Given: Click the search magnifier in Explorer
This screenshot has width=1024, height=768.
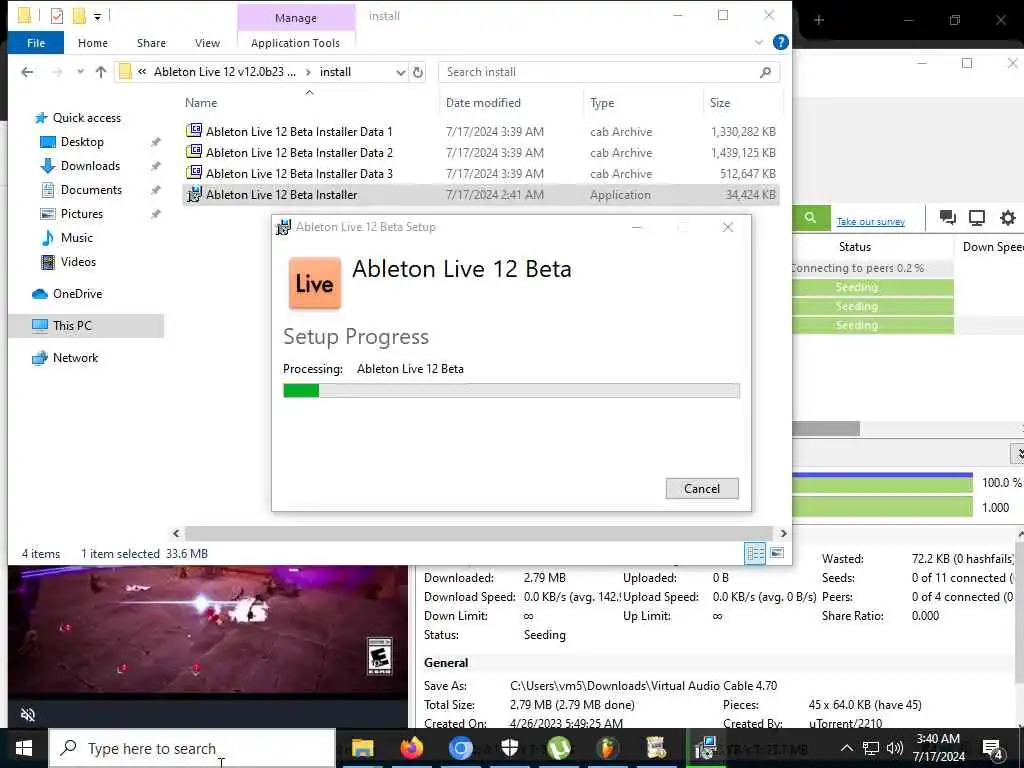Looking at the screenshot, I should [765, 72].
